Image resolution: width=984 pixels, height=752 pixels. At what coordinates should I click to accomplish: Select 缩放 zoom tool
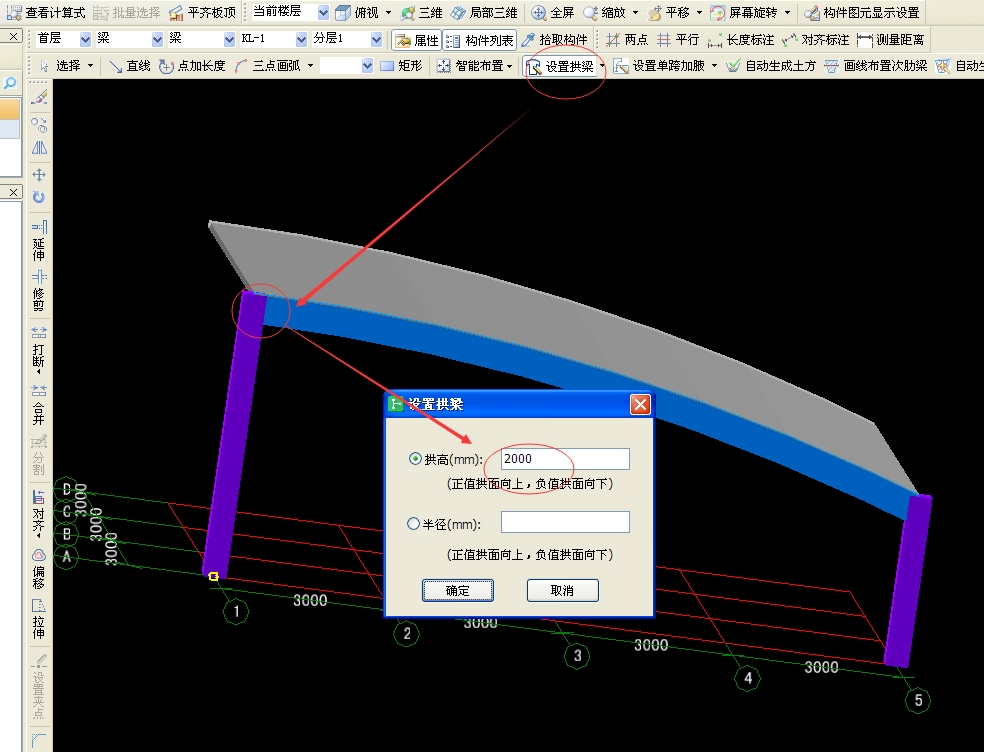tap(604, 13)
